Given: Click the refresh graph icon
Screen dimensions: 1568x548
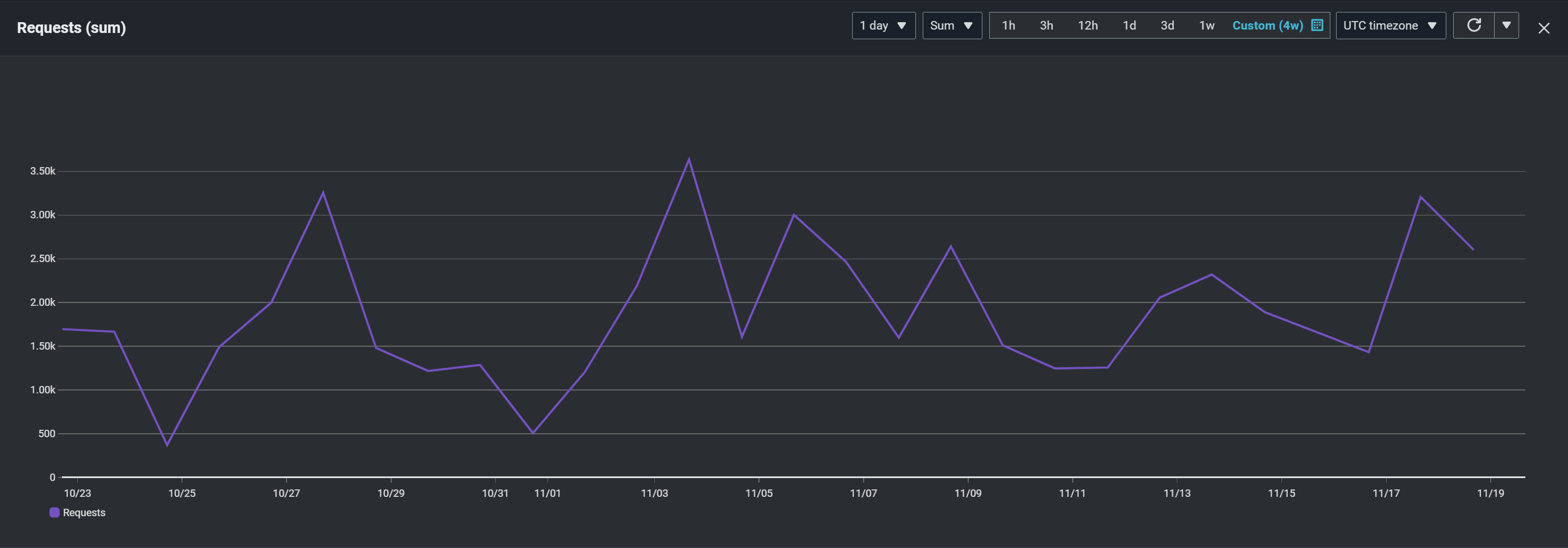Looking at the screenshot, I should click(x=1474, y=26).
